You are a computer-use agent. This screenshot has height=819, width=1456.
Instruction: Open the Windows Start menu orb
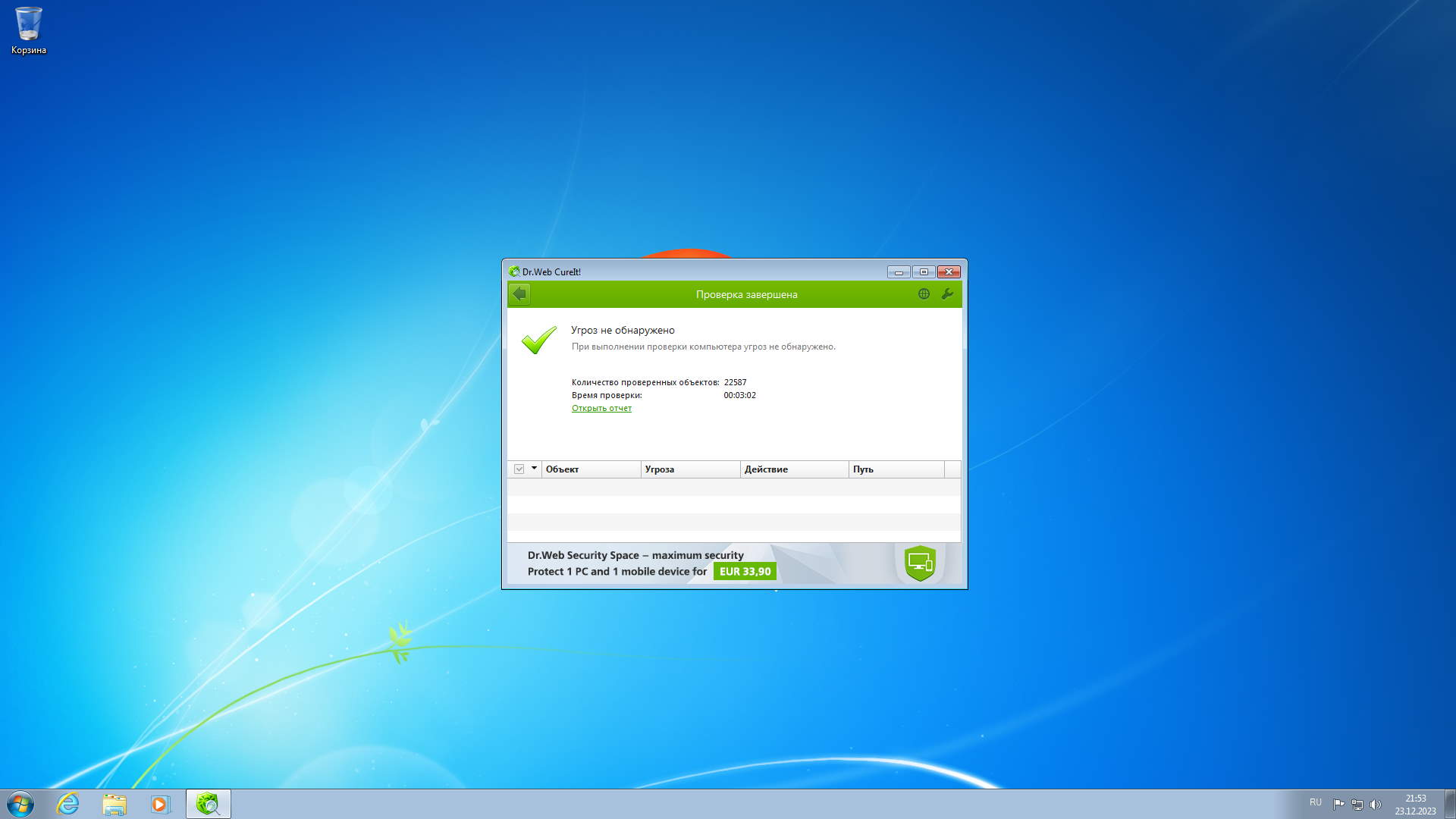click(x=20, y=804)
